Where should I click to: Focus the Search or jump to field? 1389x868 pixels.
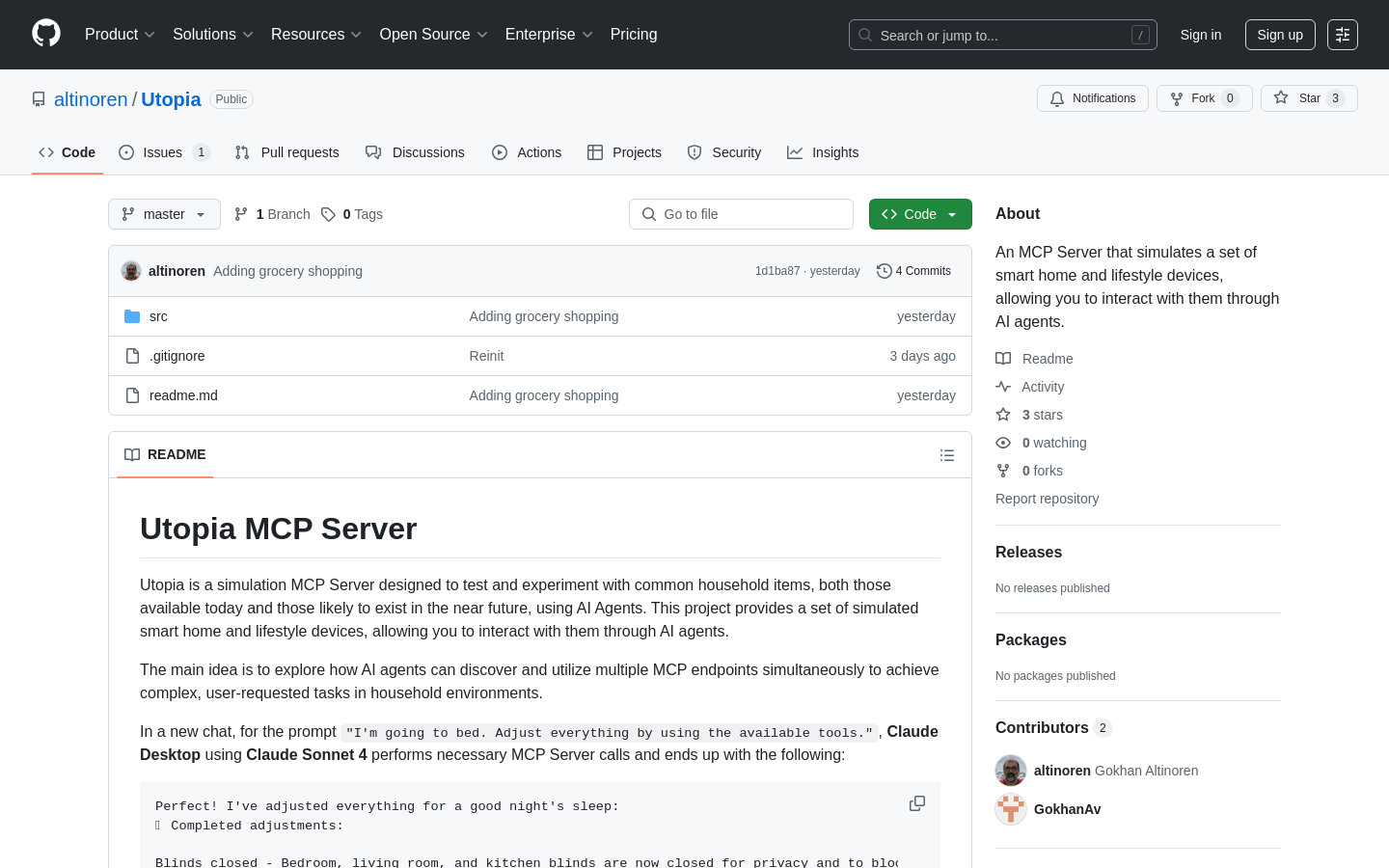(x=1002, y=35)
